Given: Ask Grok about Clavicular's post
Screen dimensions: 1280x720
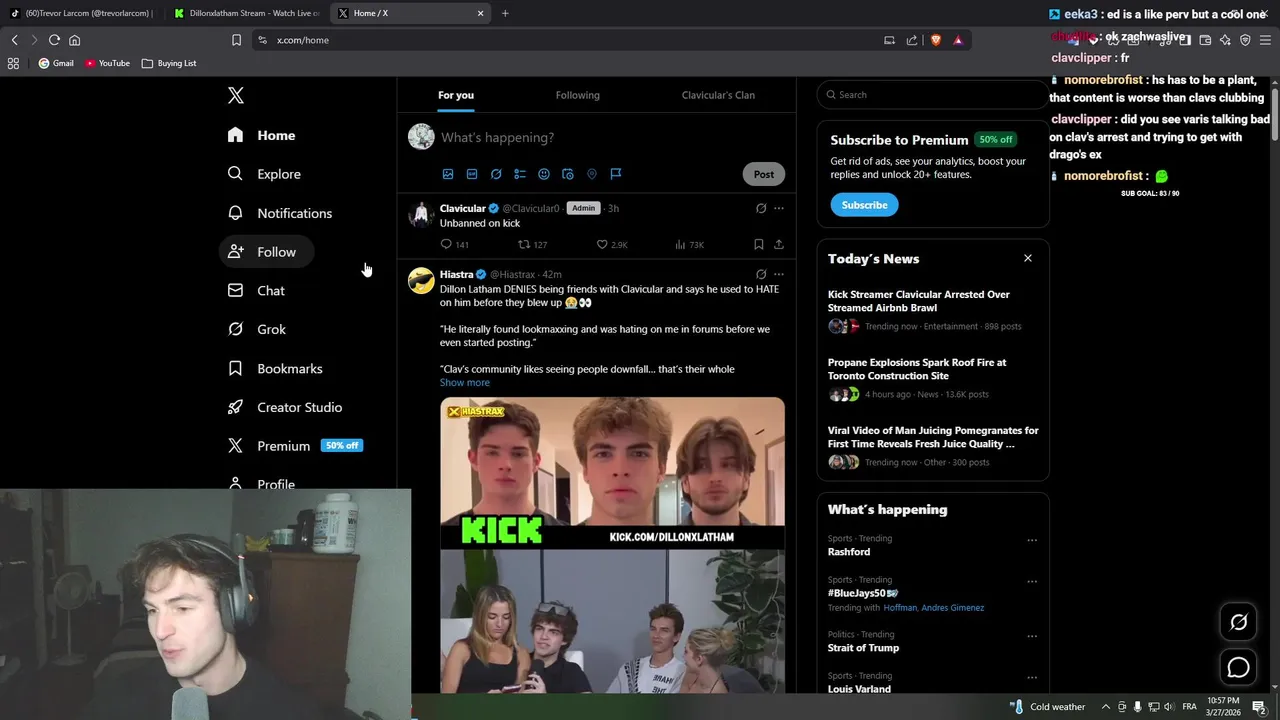Looking at the screenshot, I should click(761, 208).
